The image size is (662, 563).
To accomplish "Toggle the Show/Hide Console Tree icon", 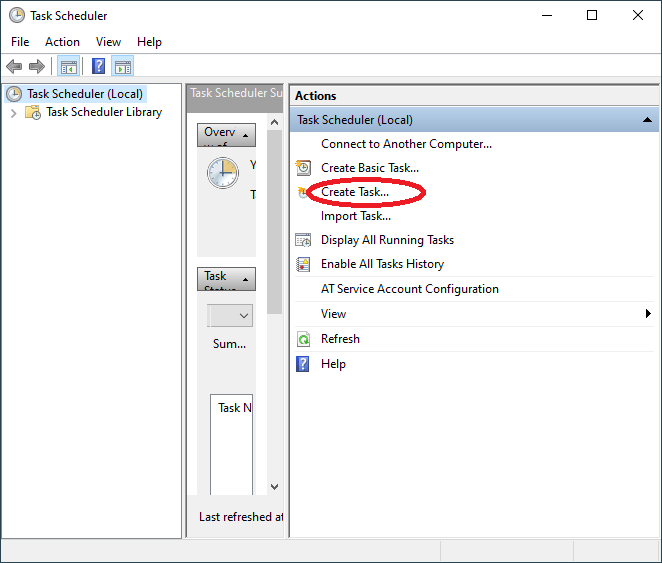I will point(68,67).
